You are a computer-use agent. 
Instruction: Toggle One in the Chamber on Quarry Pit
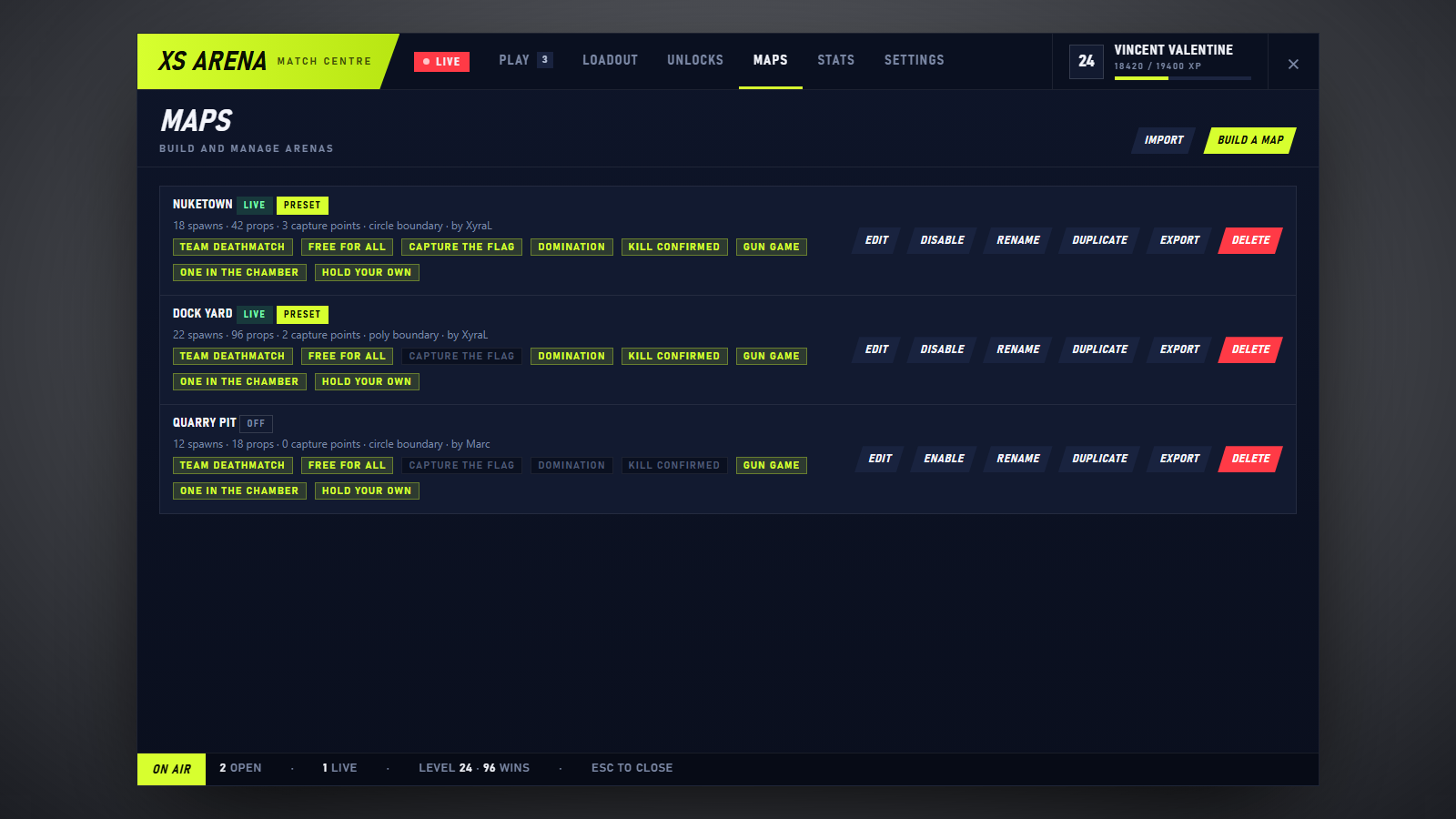(x=239, y=490)
